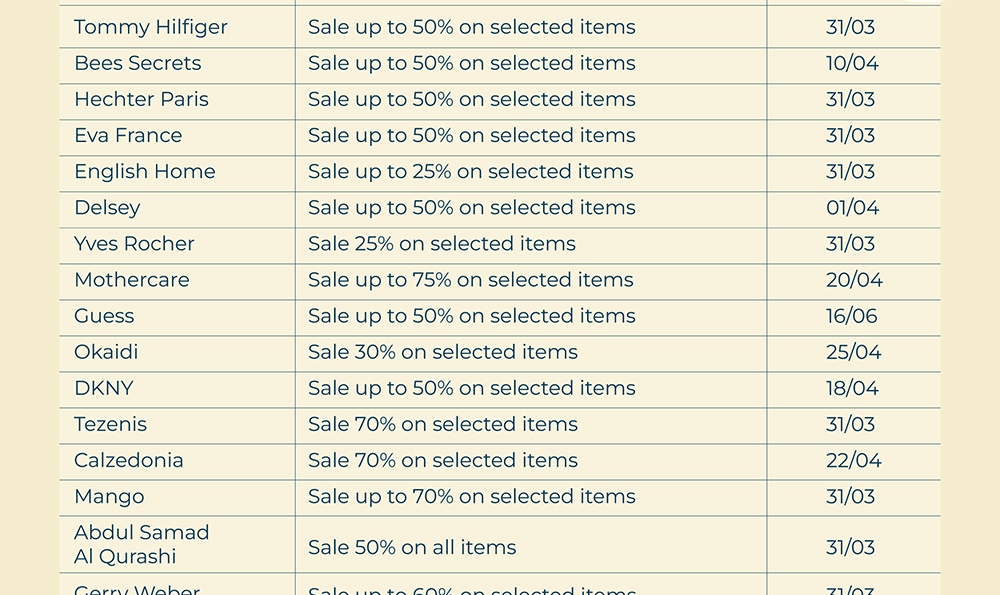Viewport: 1000px width, 595px height.
Task: Select the Mango brand cell
Action: coord(109,495)
